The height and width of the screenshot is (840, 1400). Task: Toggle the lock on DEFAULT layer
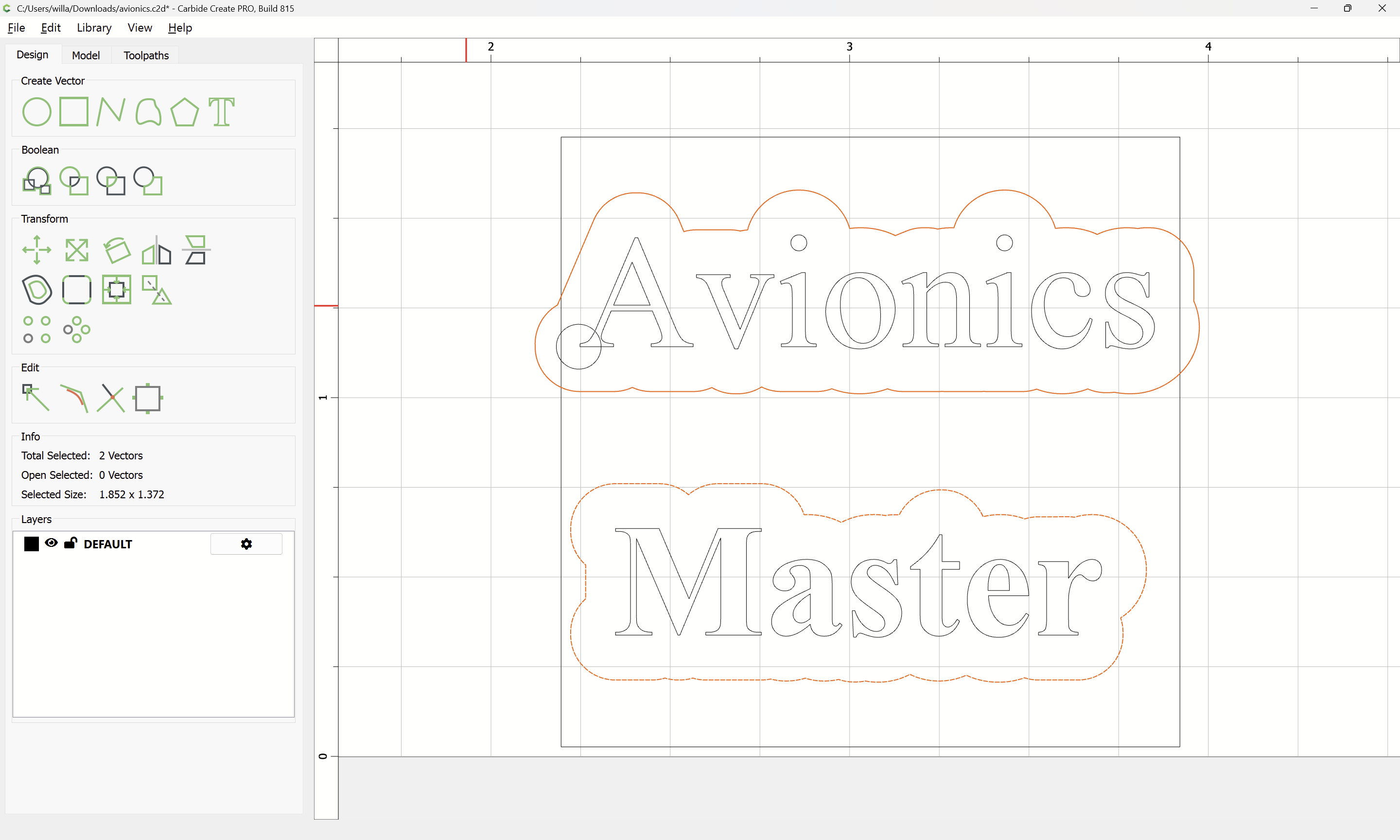70,543
